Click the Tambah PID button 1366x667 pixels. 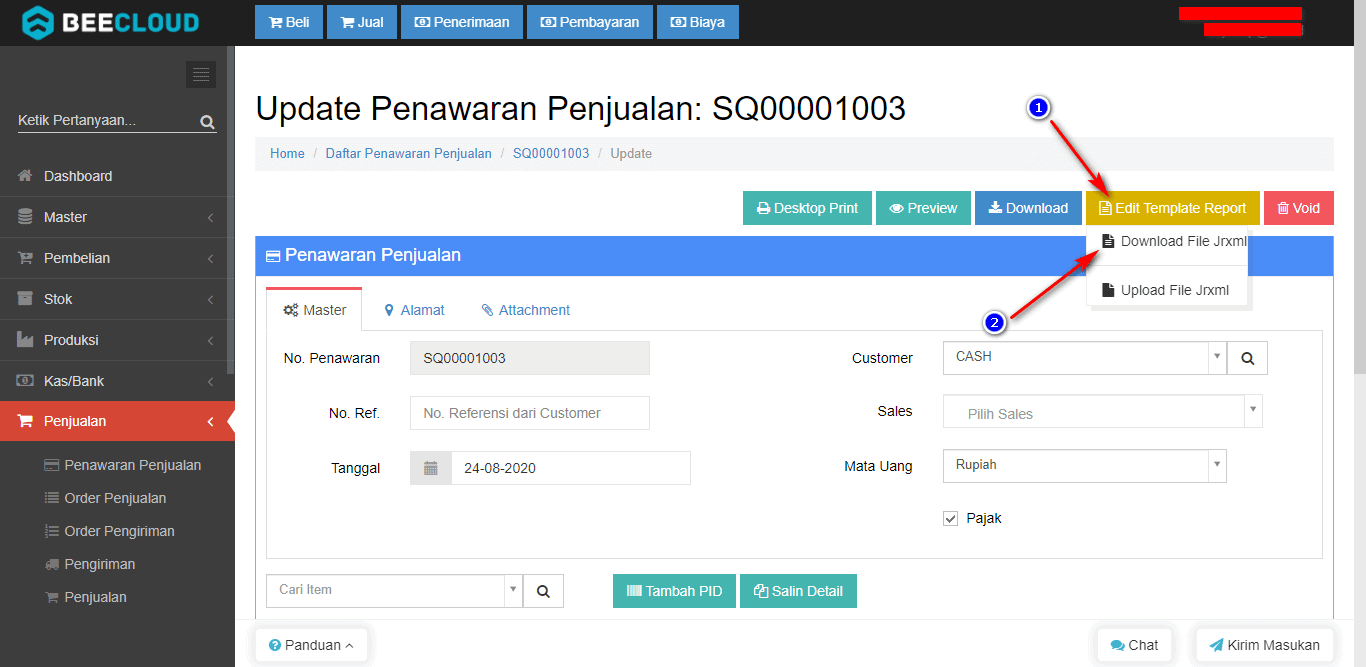[675, 591]
